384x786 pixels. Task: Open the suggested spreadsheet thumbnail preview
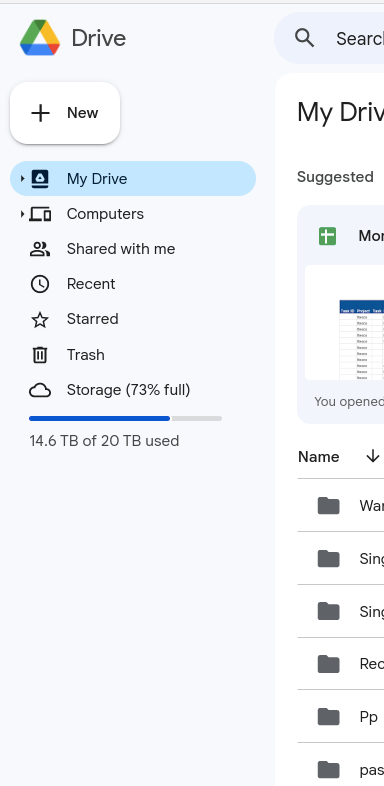point(344,322)
